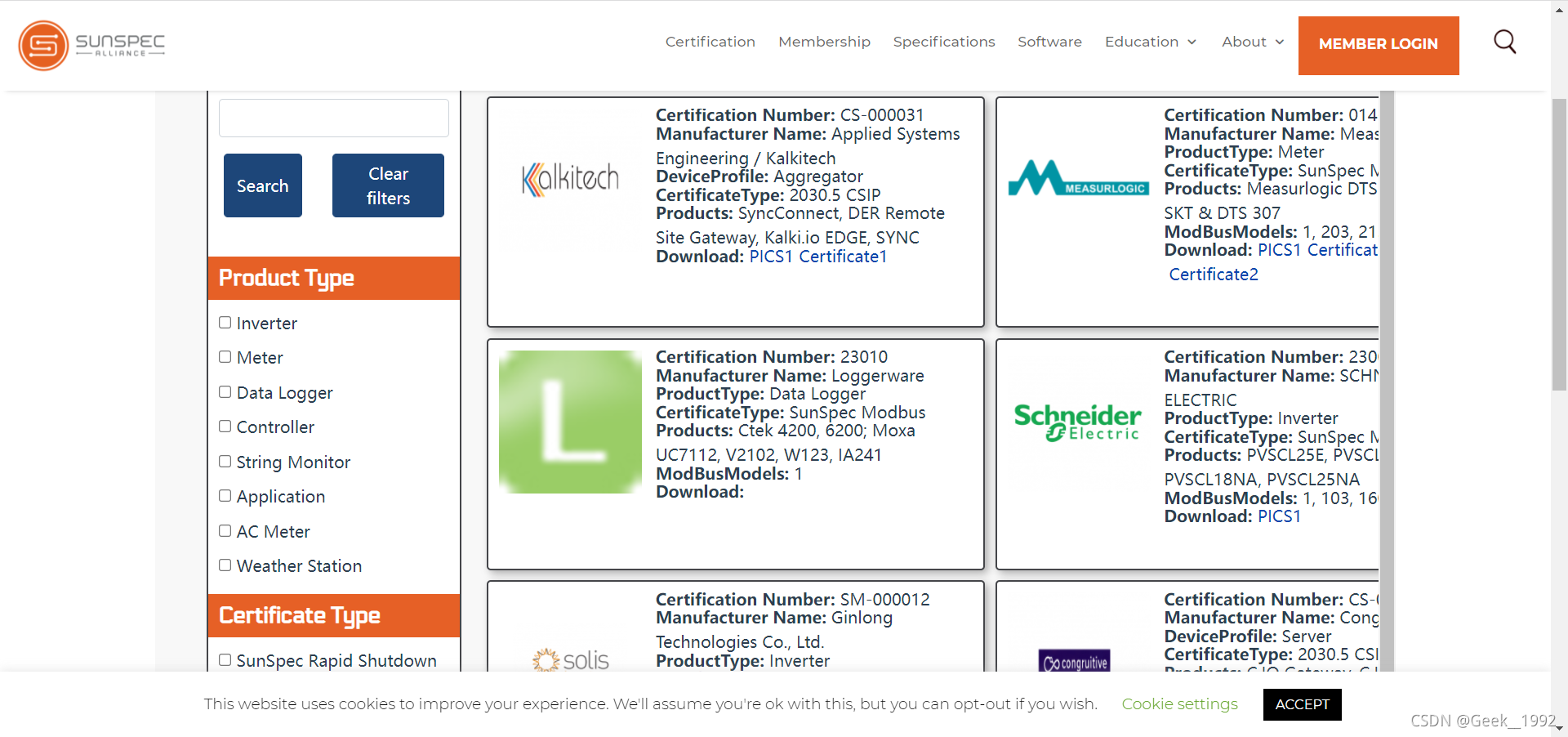Expand the Education dropdown menu
The image size is (1568, 737).
[x=1150, y=42]
